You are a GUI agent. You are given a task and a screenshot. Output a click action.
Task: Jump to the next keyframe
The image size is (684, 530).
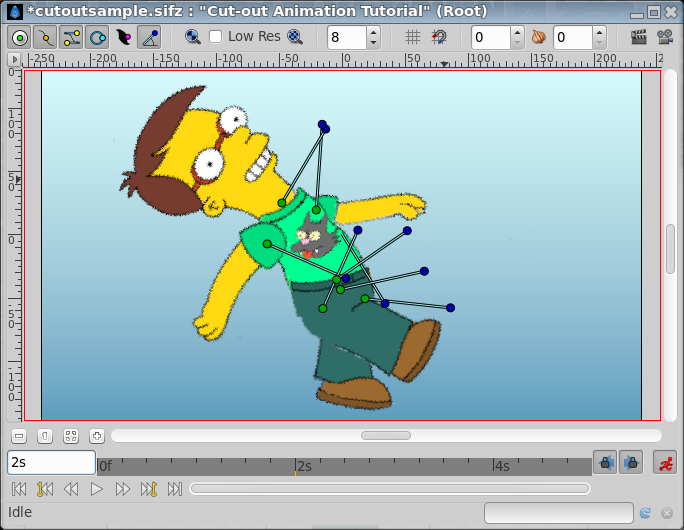click(149, 489)
